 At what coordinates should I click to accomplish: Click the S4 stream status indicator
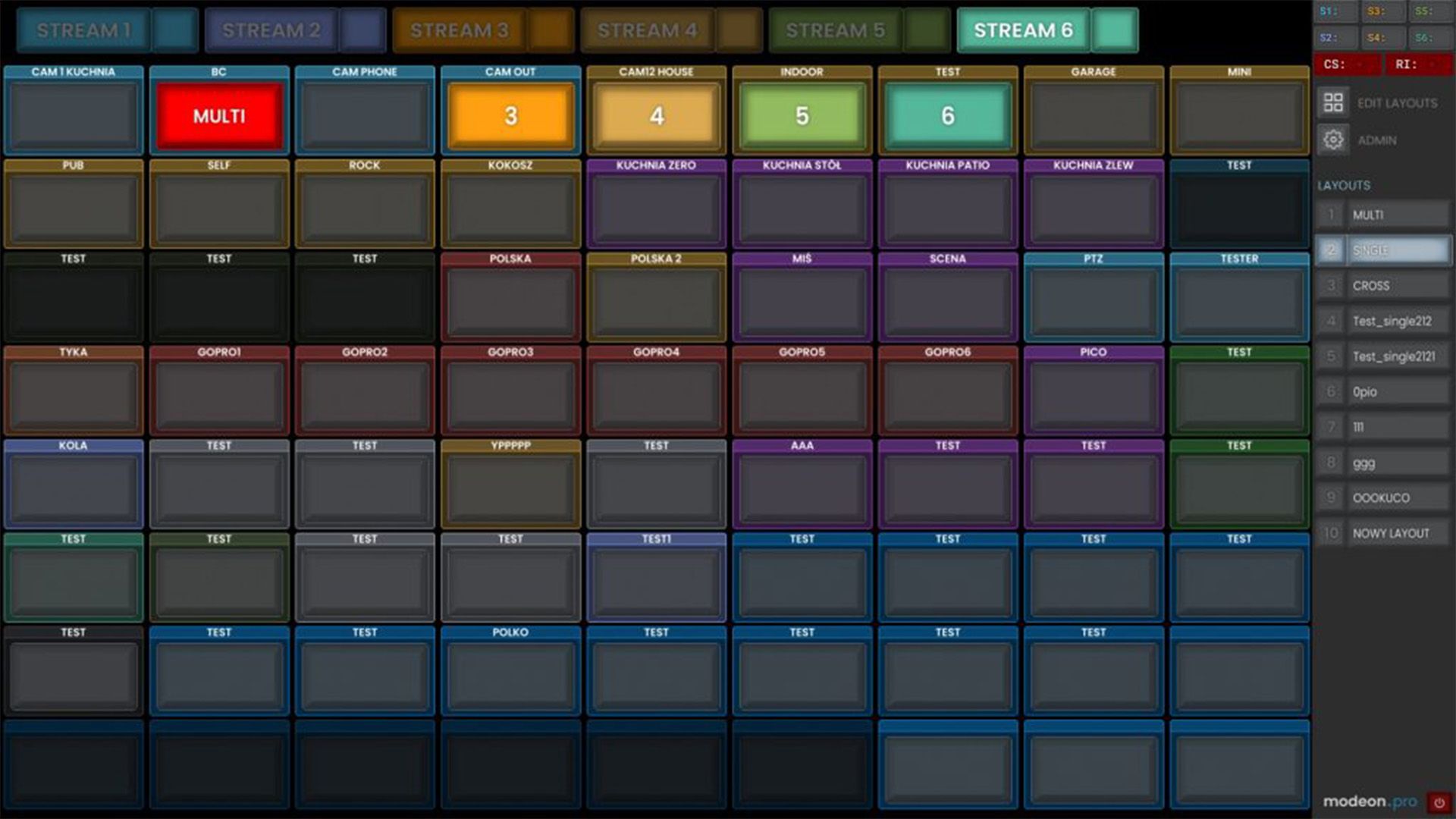pyautogui.click(x=1385, y=37)
